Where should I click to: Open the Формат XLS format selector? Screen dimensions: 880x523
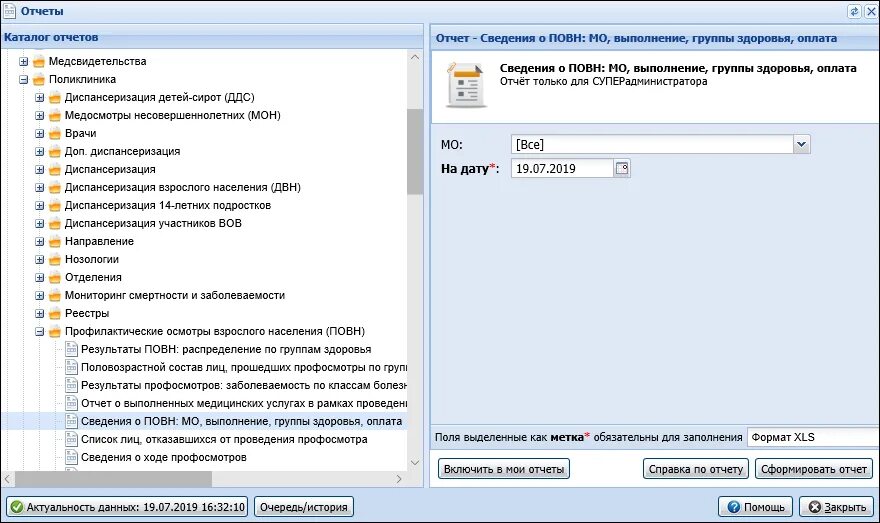pos(813,437)
